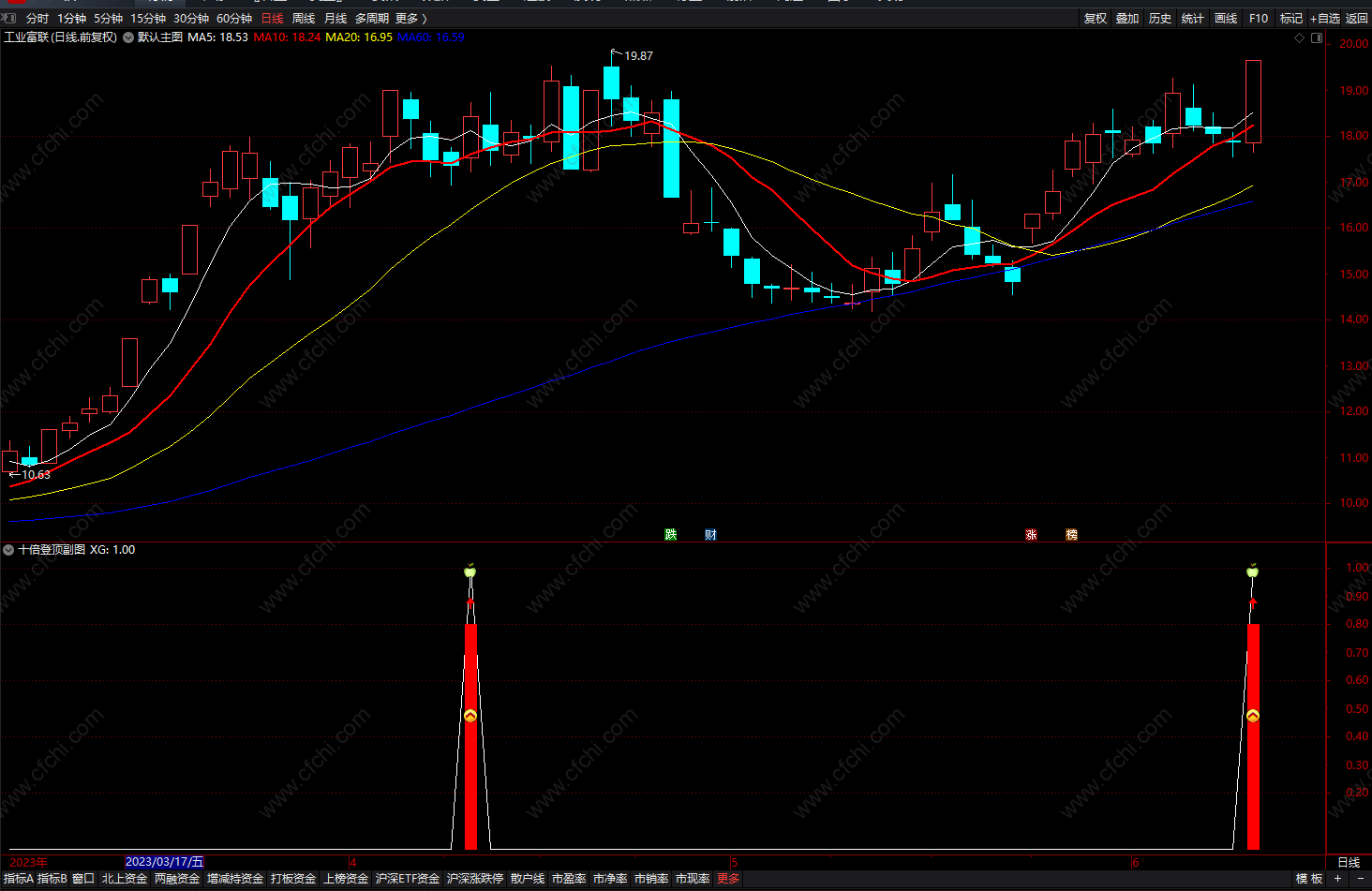Select the 60分钟 period

click(x=234, y=19)
